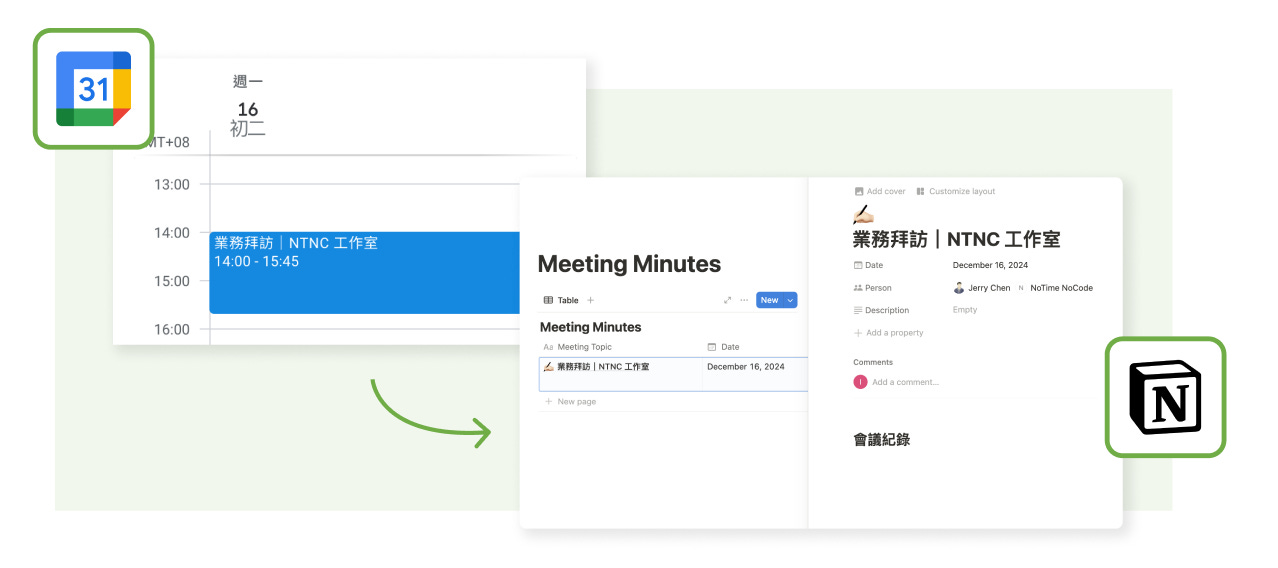The image size is (1278, 568).
Task: Click the Customize layout button
Action: point(955,191)
